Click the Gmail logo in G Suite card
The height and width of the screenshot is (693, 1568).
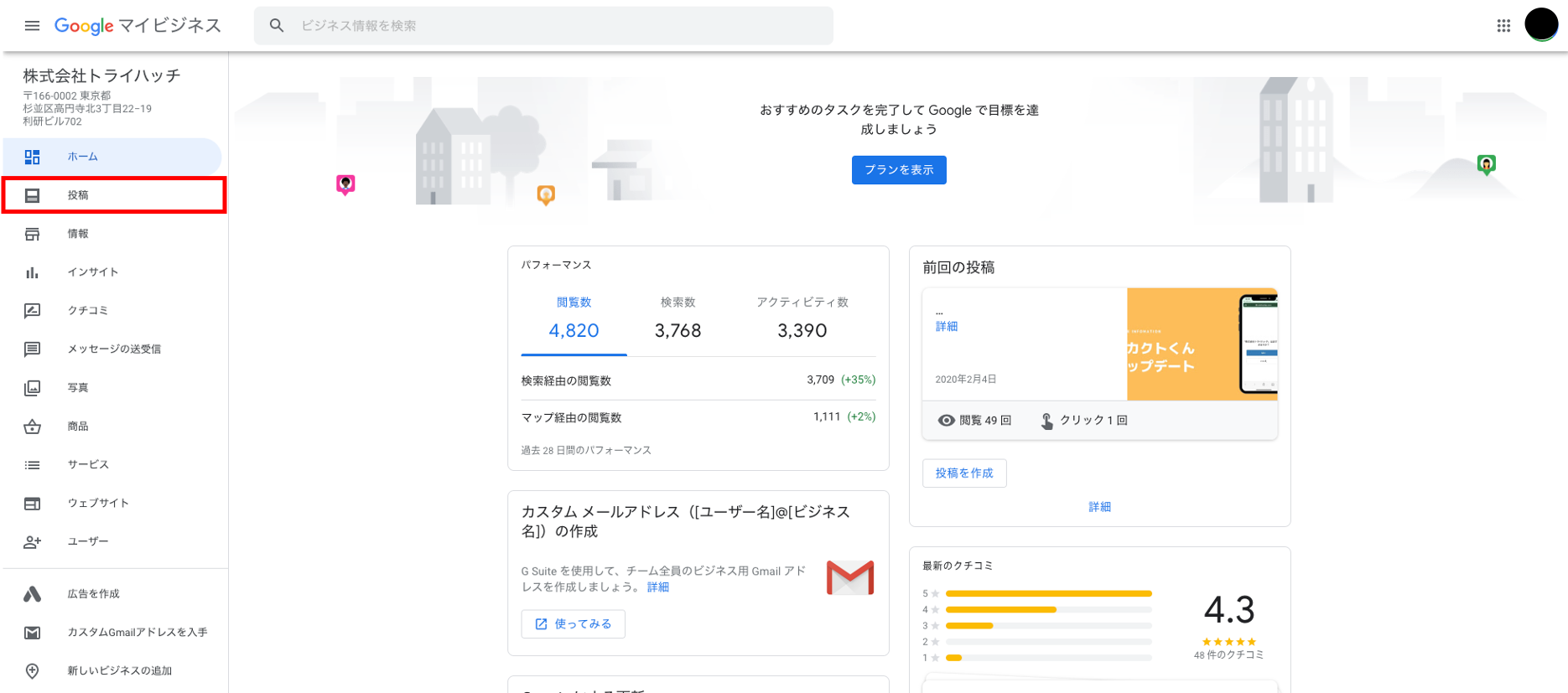click(x=850, y=577)
